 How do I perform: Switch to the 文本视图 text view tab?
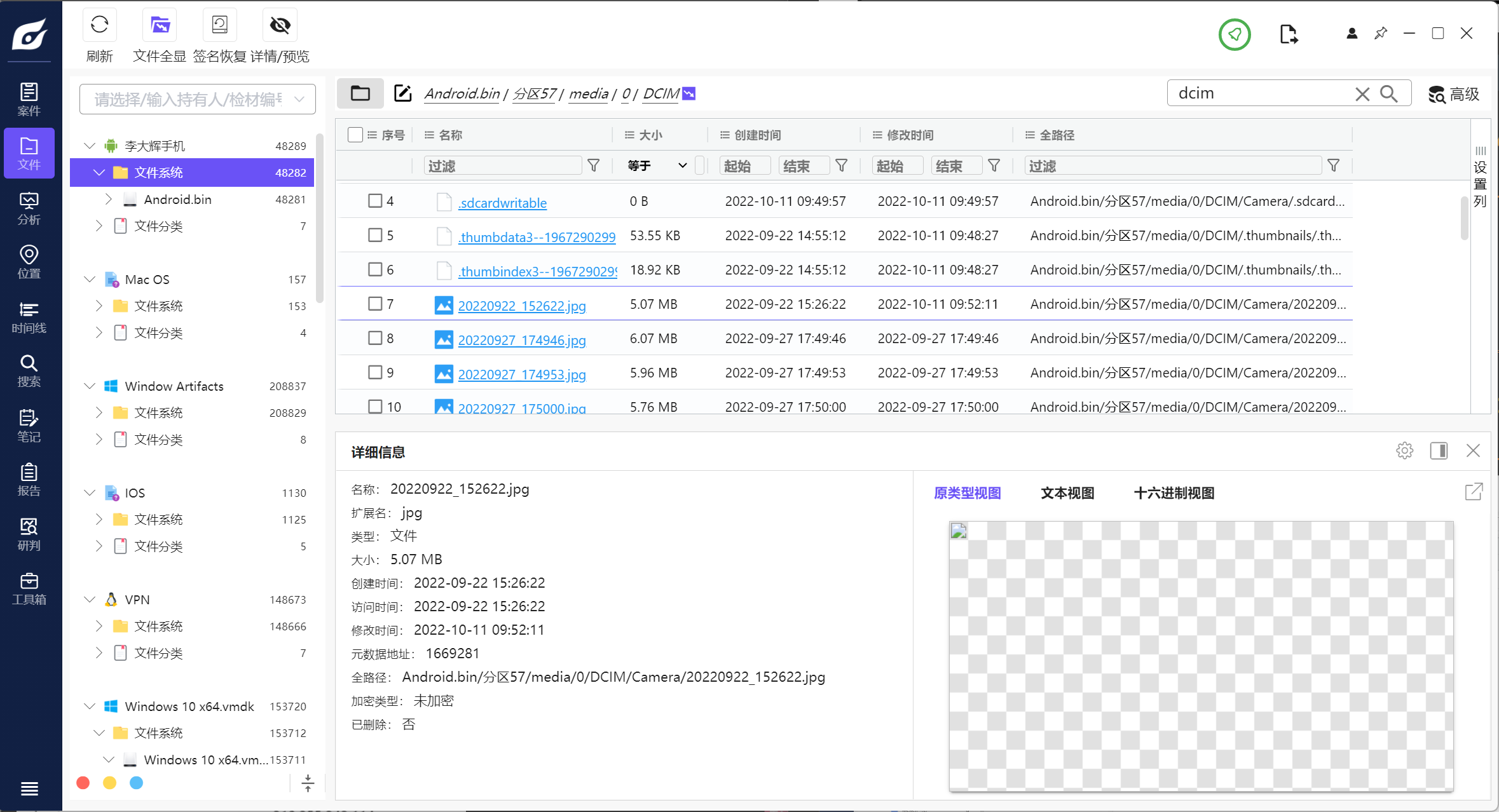[1067, 493]
